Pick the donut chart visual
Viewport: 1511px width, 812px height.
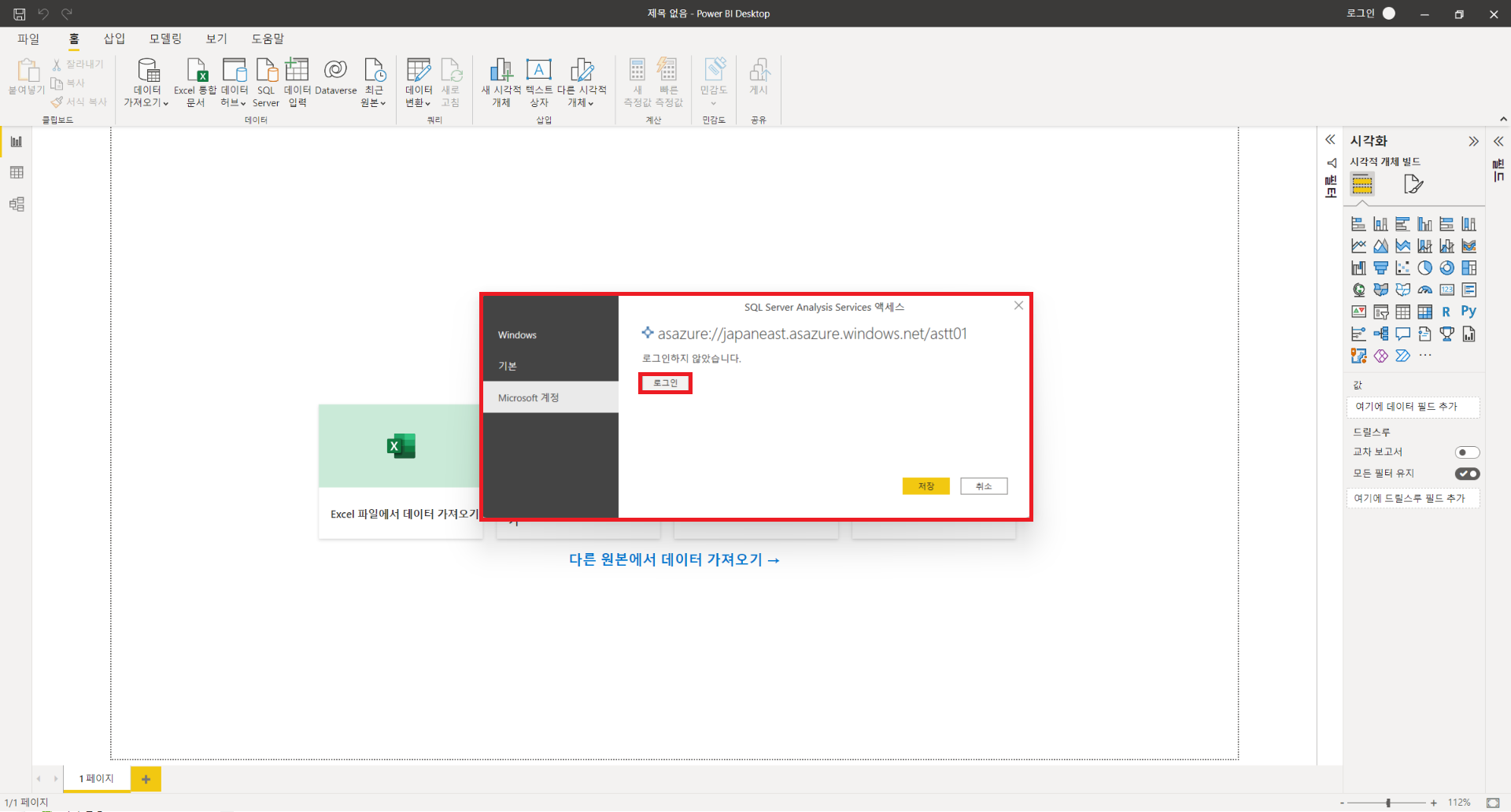(1446, 268)
